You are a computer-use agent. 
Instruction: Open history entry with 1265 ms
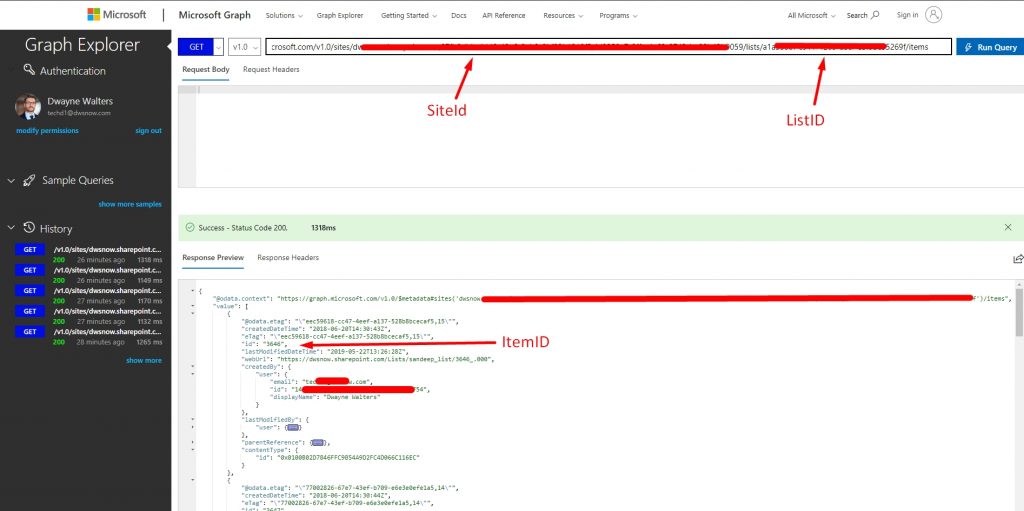click(88, 336)
